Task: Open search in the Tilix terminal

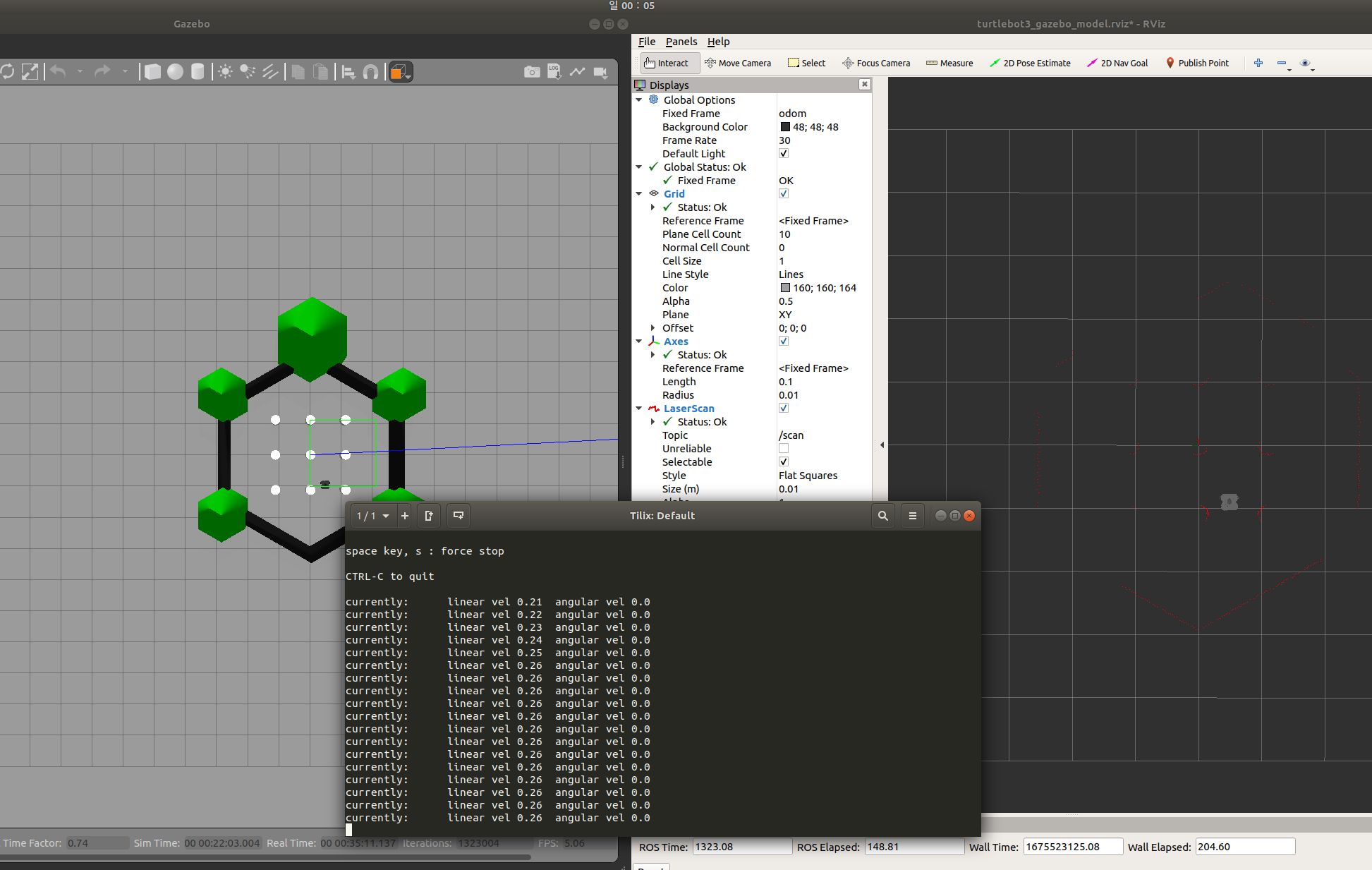Action: coord(882,516)
